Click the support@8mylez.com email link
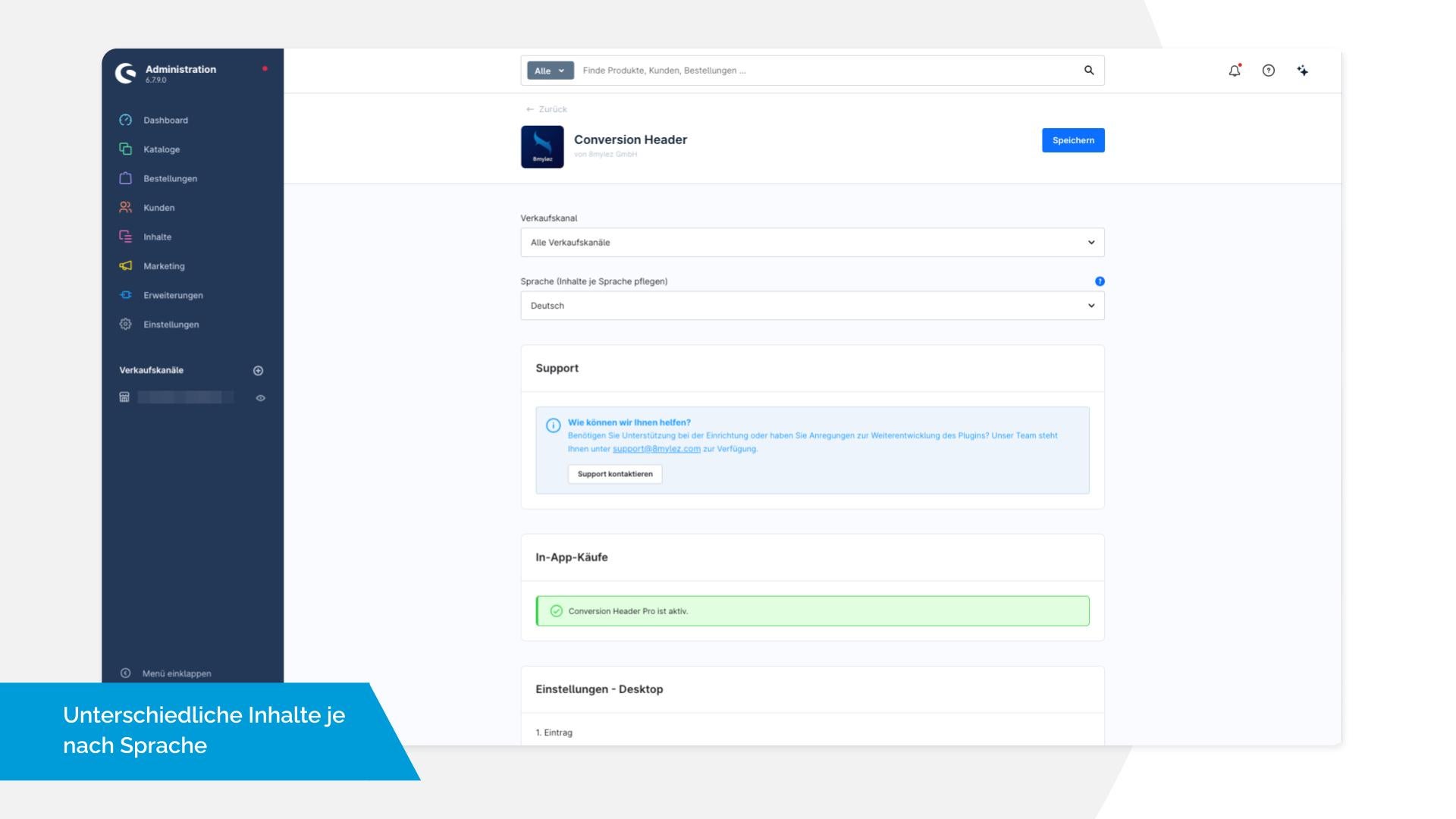This screenshot has height=819, width=1456. coord(657,449)
